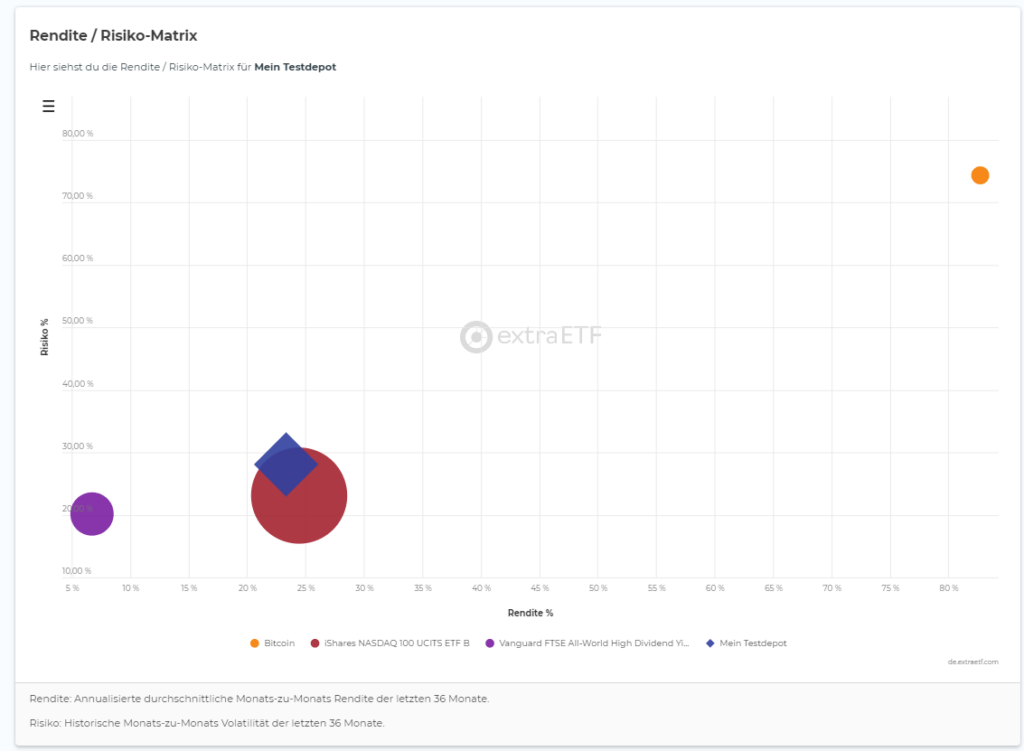Click the '50 %' return axis label
Viewport: 1024px width, 751px height.
pyautogui.click(x=598, y=588)
